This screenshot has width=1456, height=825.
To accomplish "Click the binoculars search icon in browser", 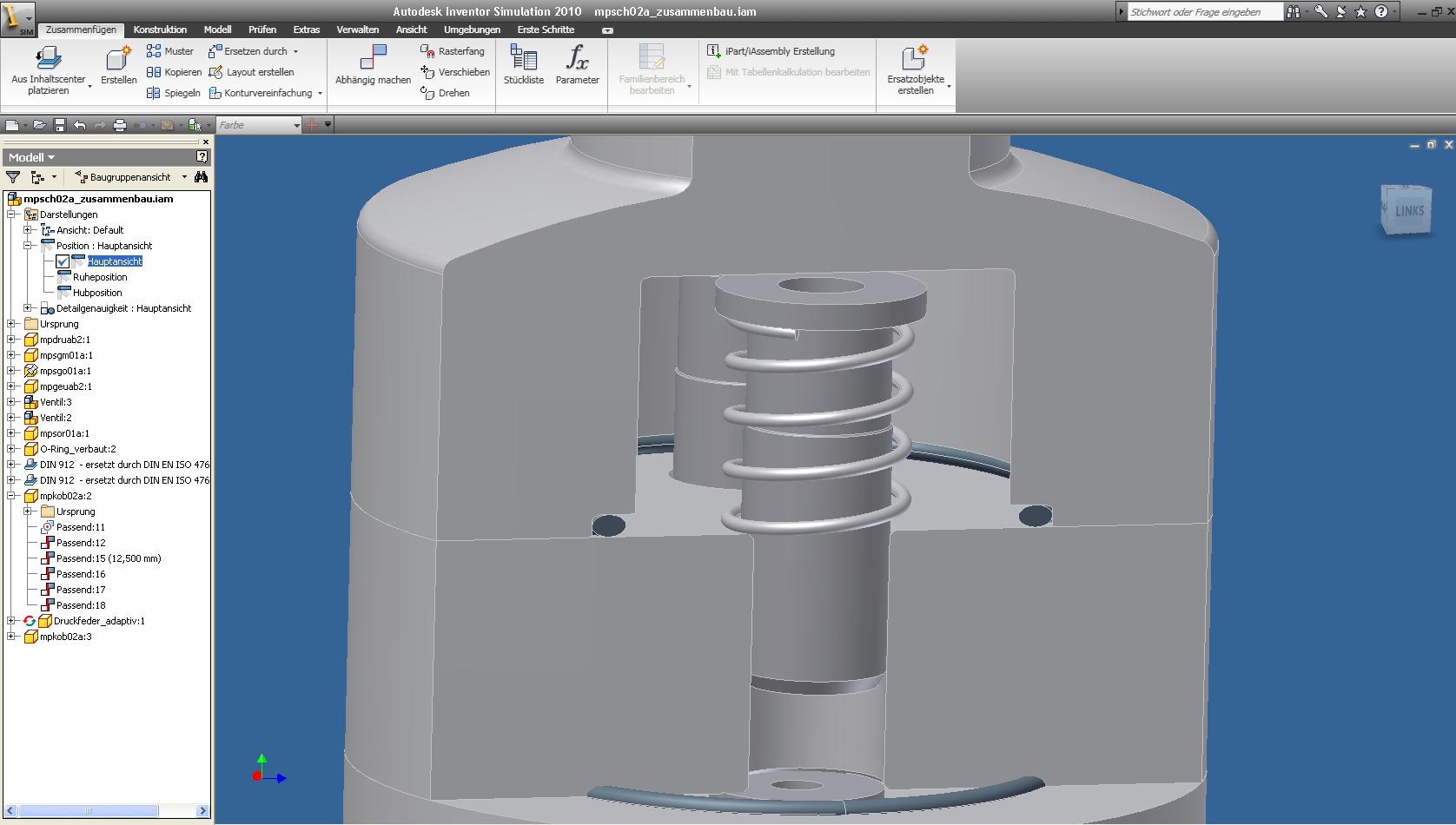I will point(201,177).
